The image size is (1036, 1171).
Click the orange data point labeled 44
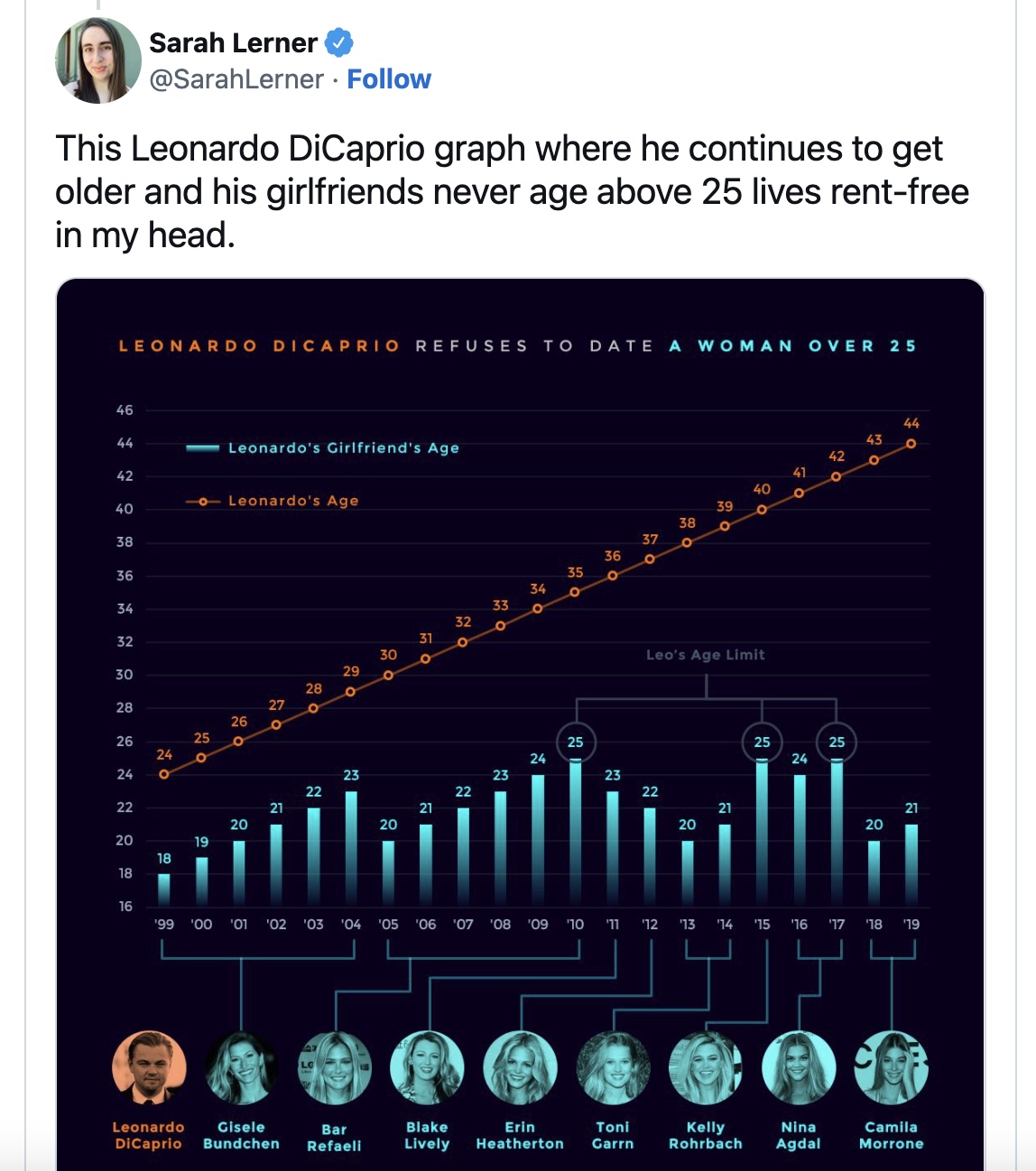(911, 444)
